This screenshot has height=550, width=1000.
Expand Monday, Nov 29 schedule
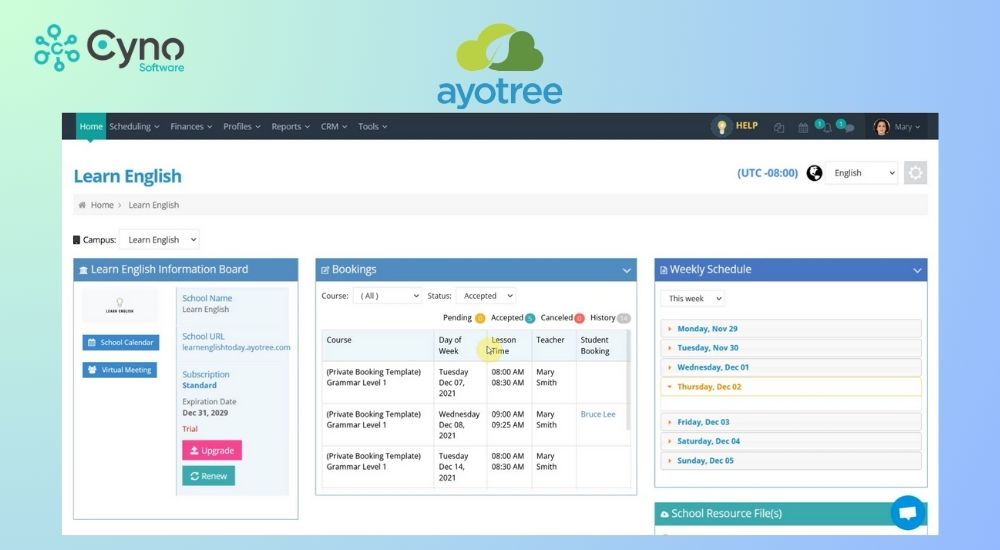click(791, 329)
